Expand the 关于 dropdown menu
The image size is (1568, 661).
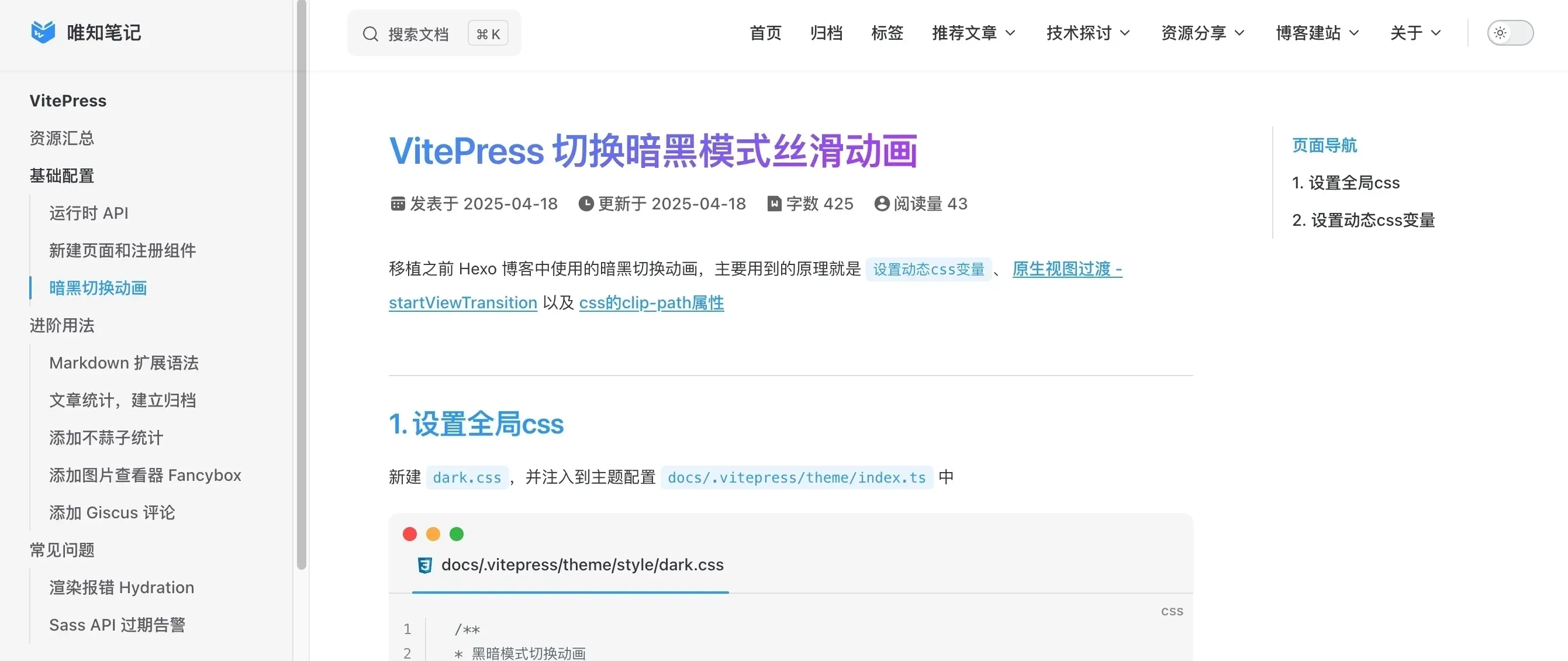(x=1415, y=33)
